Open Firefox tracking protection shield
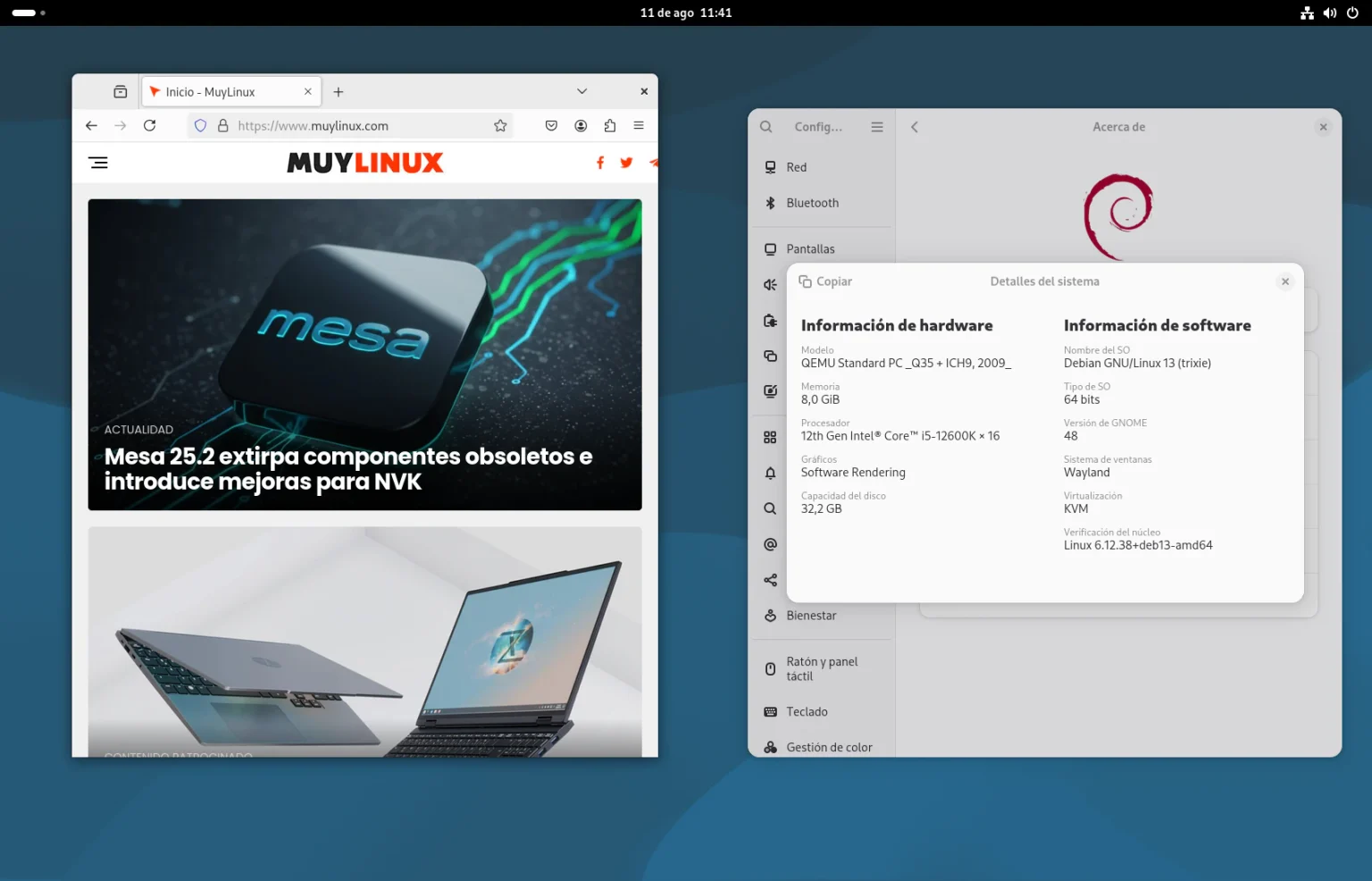The image size is (1372, 881). [x=200, y=126]
